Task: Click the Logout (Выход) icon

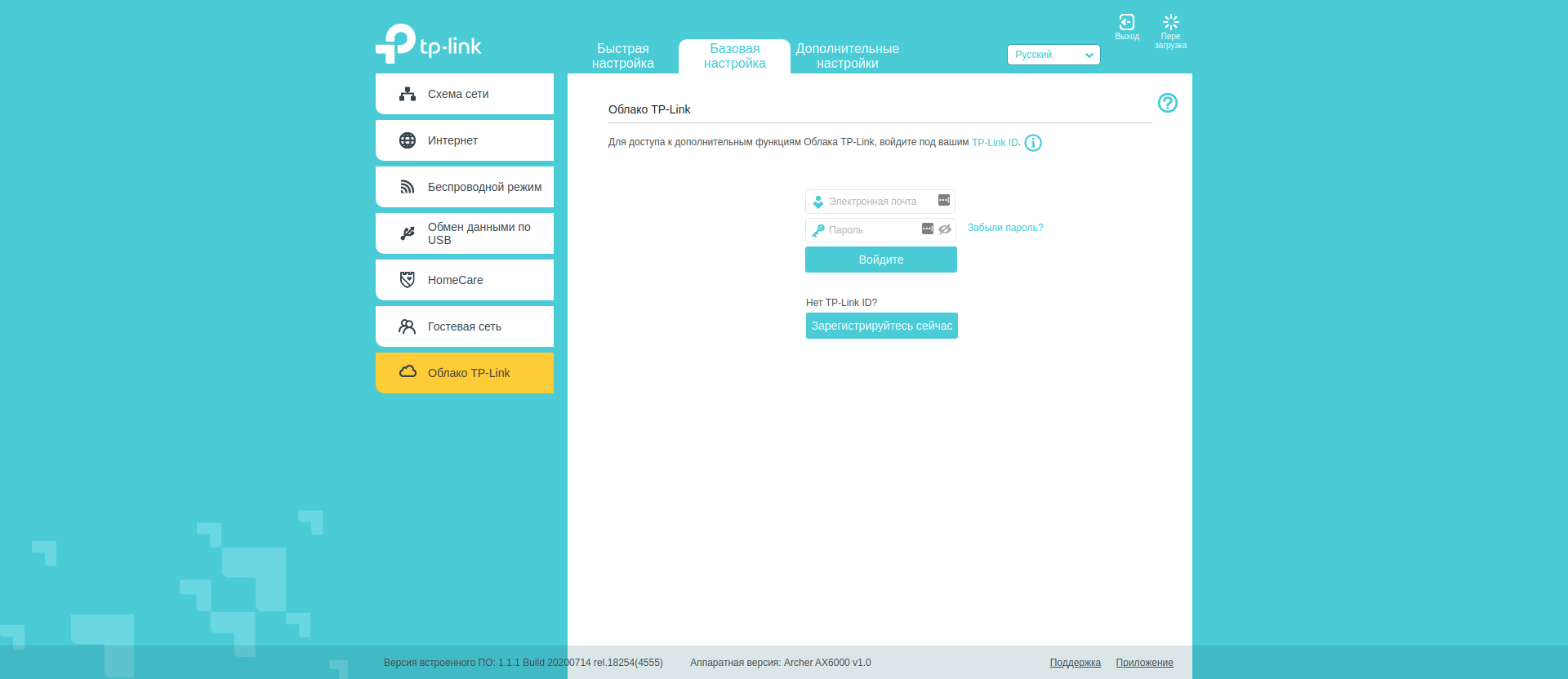Action: point(1126,24)
